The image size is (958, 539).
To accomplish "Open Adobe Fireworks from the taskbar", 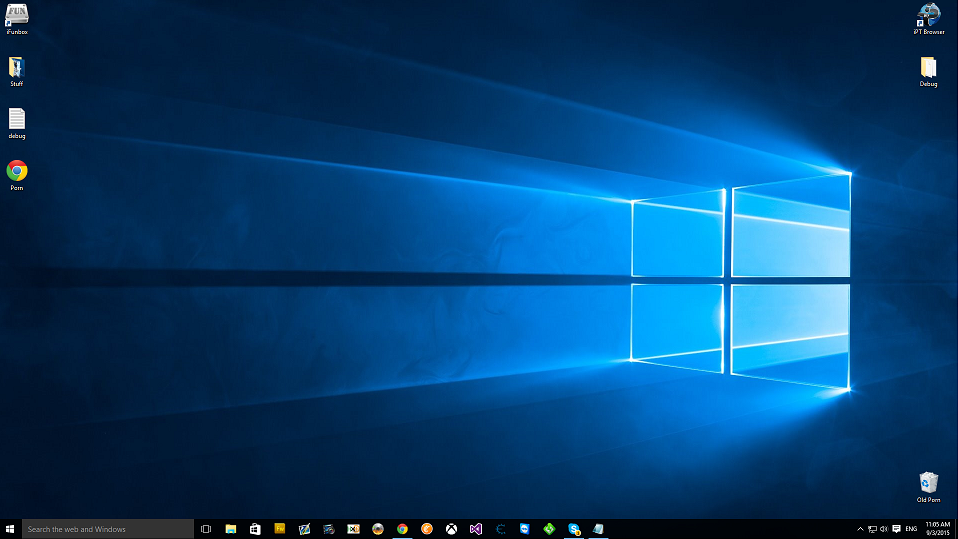I will click(x=280, y=529).
